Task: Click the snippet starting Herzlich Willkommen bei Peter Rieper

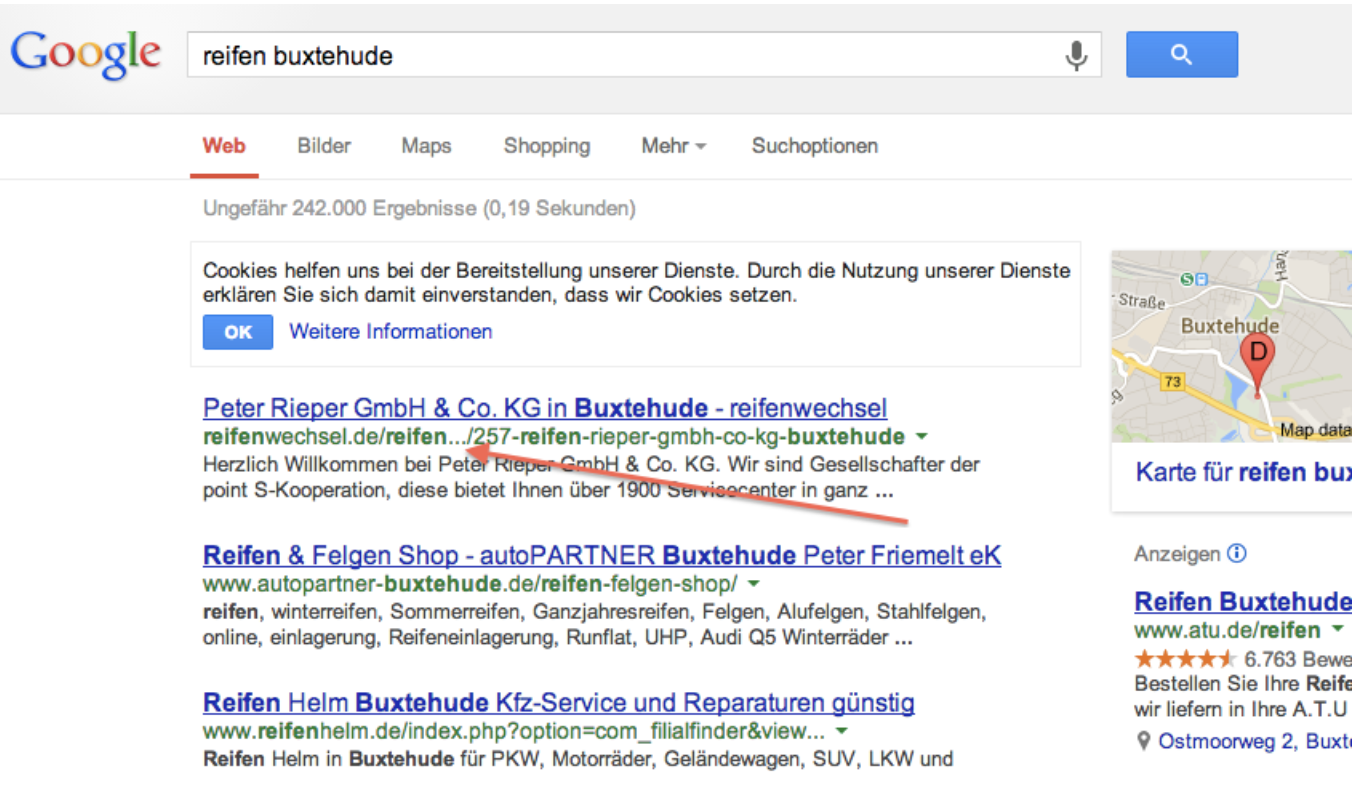Action: tap(591, 478)
